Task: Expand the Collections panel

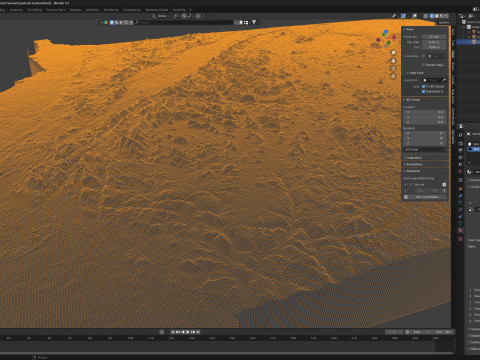Action: (x=413, y=158)
